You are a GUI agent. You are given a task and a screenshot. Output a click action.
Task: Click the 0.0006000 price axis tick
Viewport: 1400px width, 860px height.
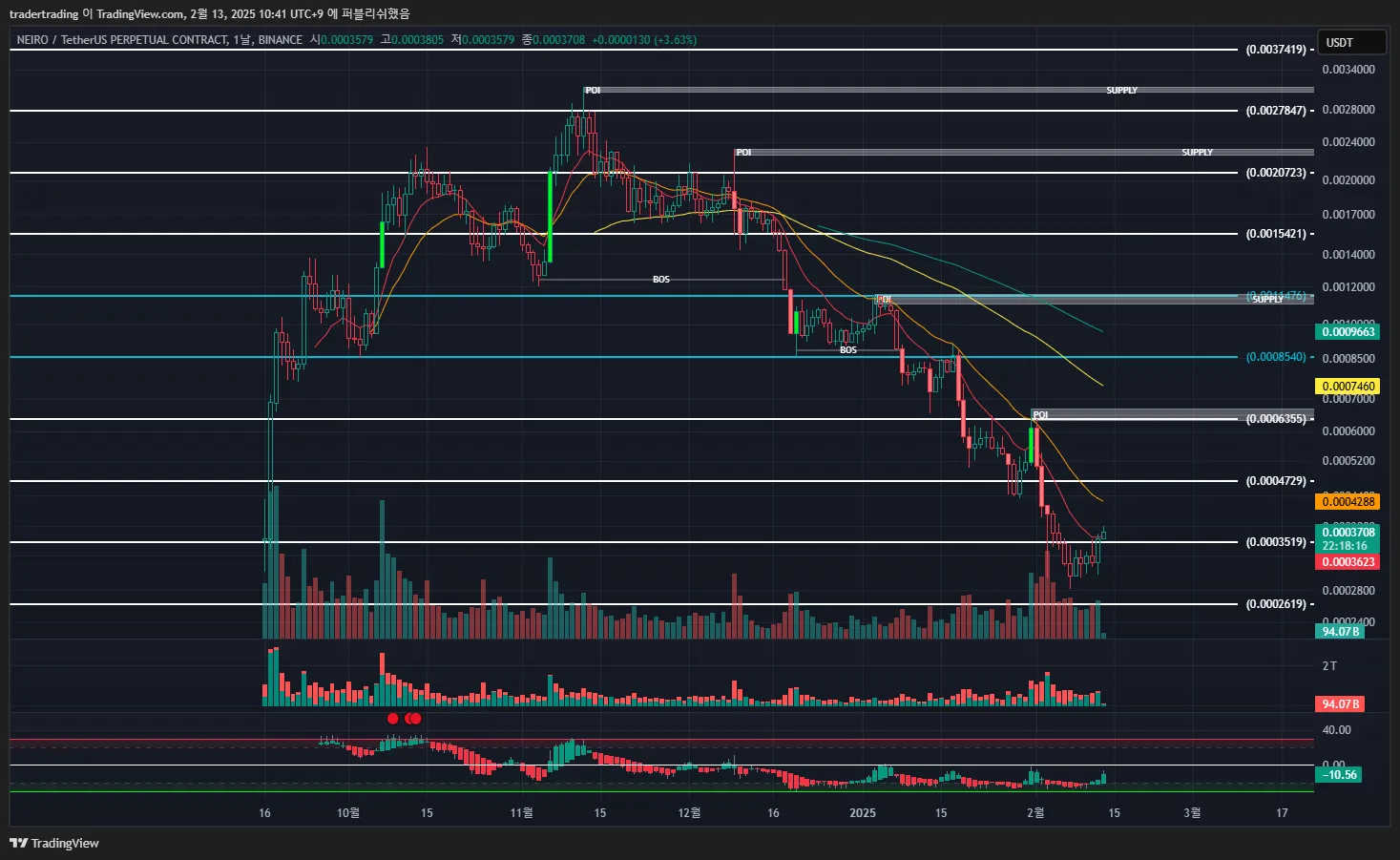1348,431
